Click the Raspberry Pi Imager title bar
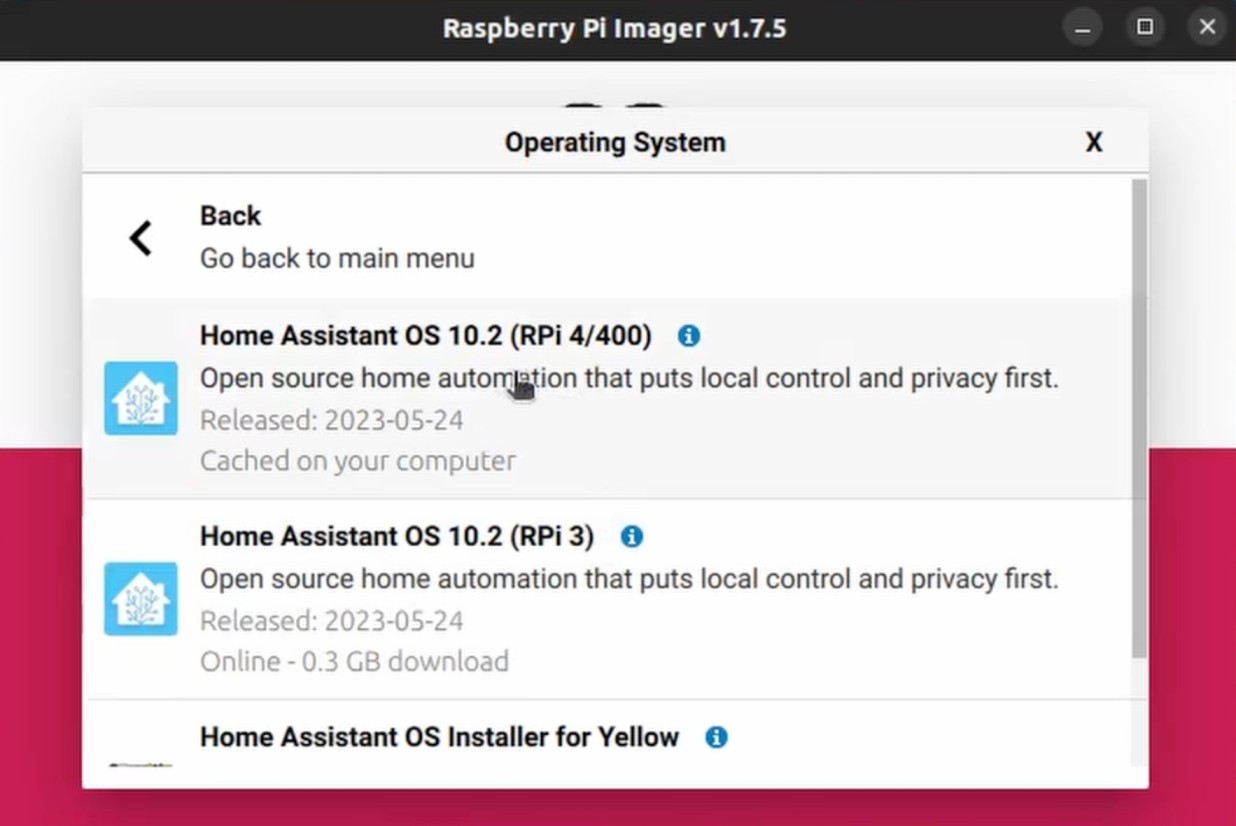Image resolution: width=1236 pixels, height=826 pixels. point(615,28)
